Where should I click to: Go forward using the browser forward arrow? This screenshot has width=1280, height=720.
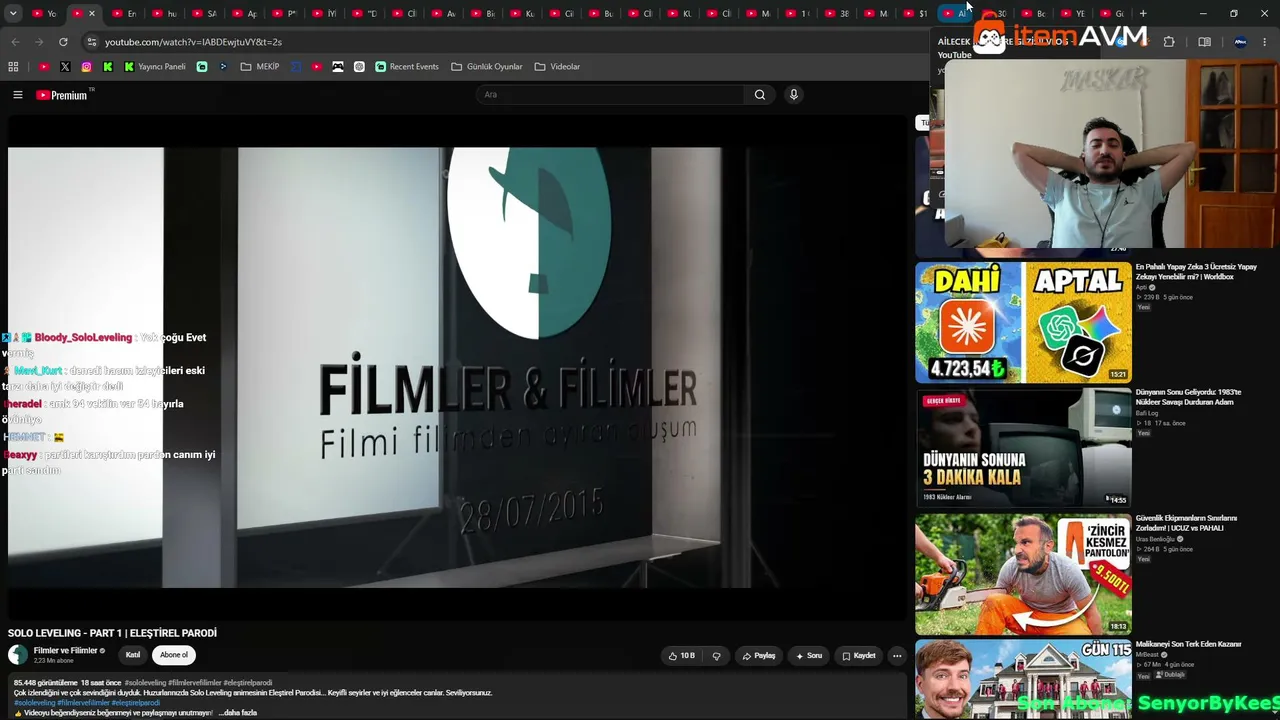tap(39, 42)
